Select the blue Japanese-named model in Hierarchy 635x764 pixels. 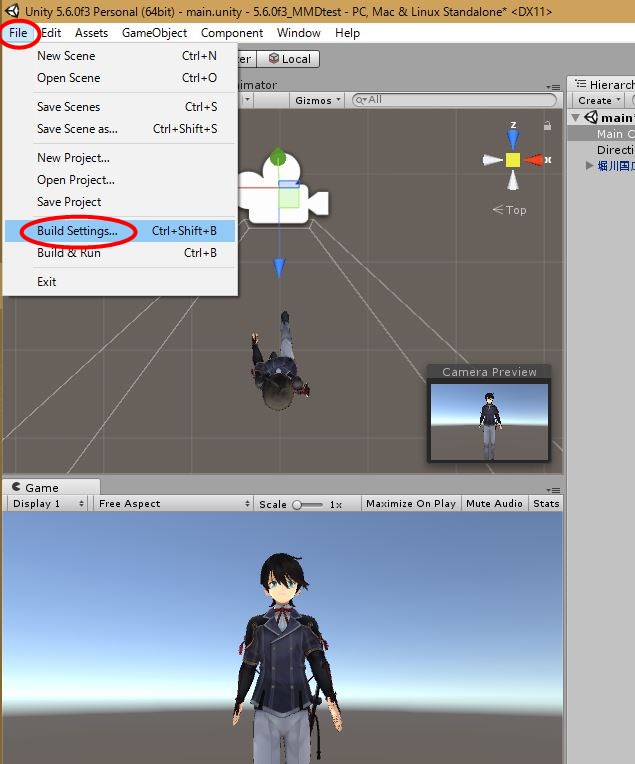pyautogui.click(x=616, y=166)
